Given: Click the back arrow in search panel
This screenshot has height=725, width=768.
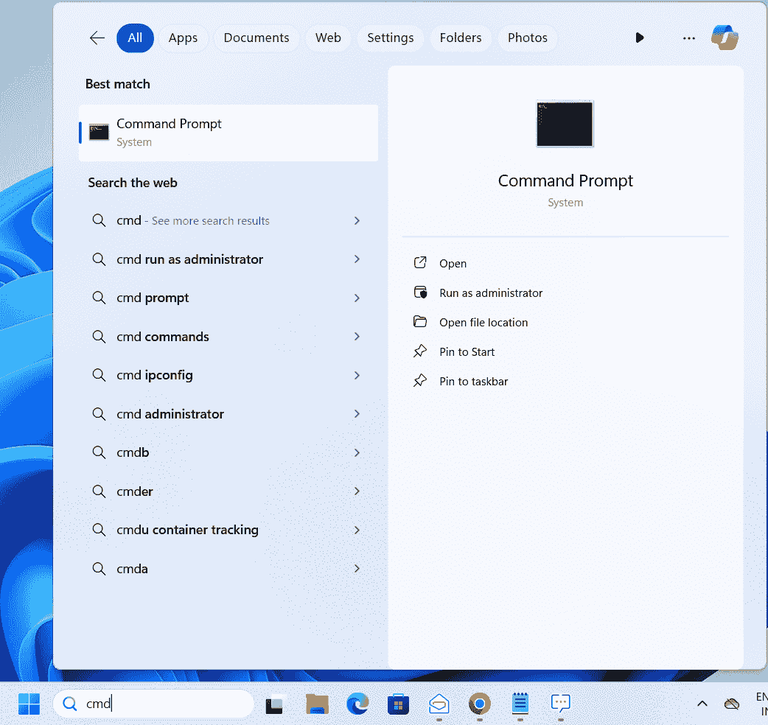Looking at the screenshot, I should pyautogui.click(x=97, y=38).
